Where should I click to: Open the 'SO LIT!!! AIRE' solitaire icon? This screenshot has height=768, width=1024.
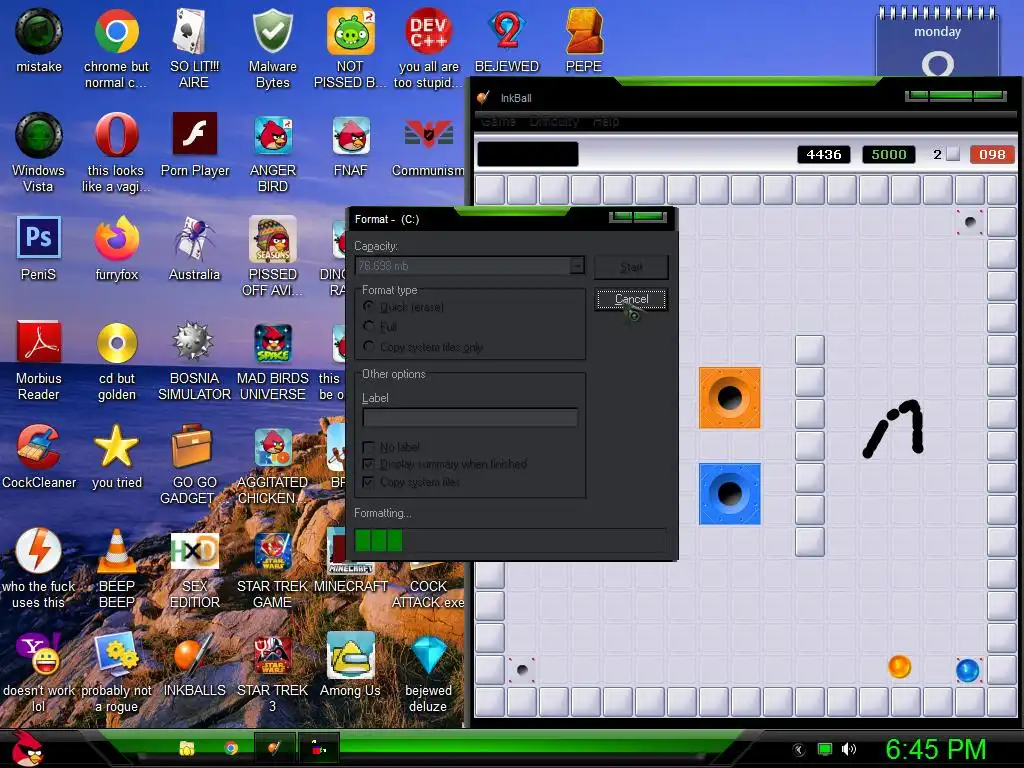(x=194, y=48)
